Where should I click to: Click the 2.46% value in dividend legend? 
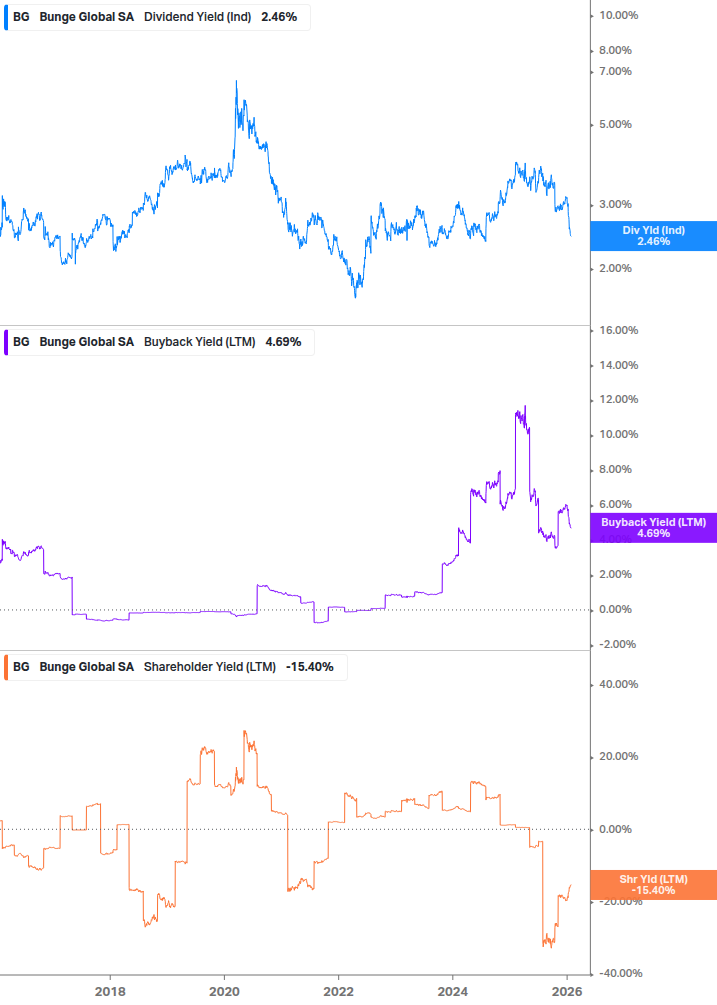click(x=279, y=17)
